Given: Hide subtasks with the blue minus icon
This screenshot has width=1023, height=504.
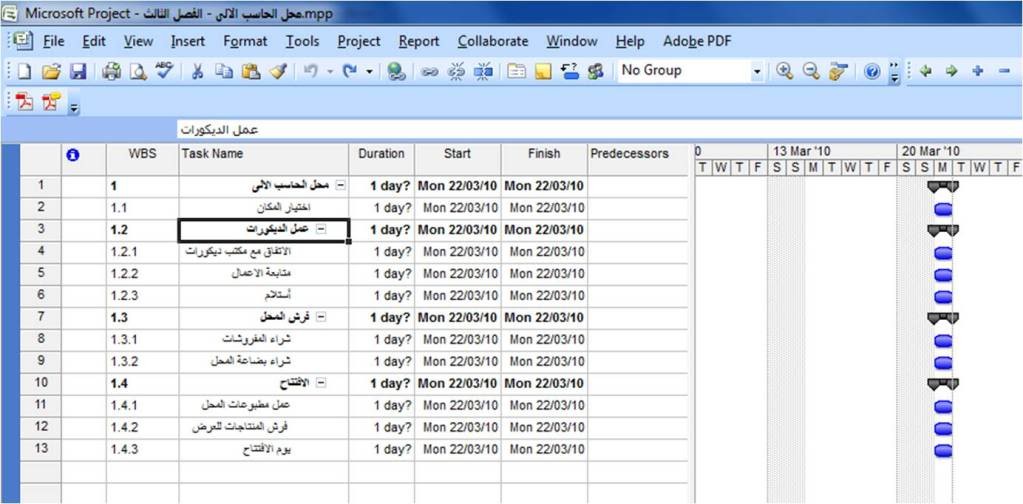Looking at the screenshot, I should 1004,71.
